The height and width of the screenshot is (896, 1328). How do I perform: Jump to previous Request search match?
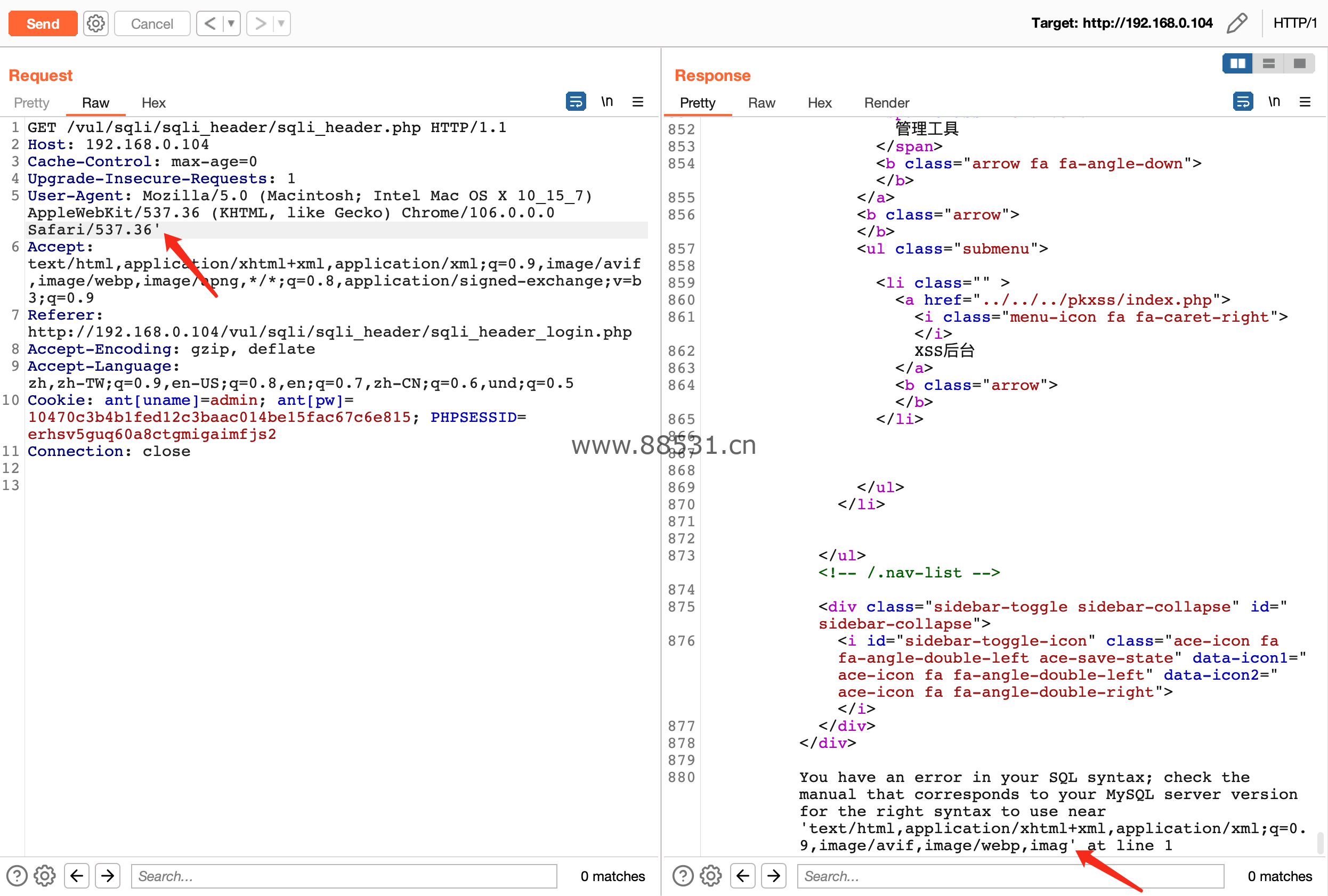(77, 876)
